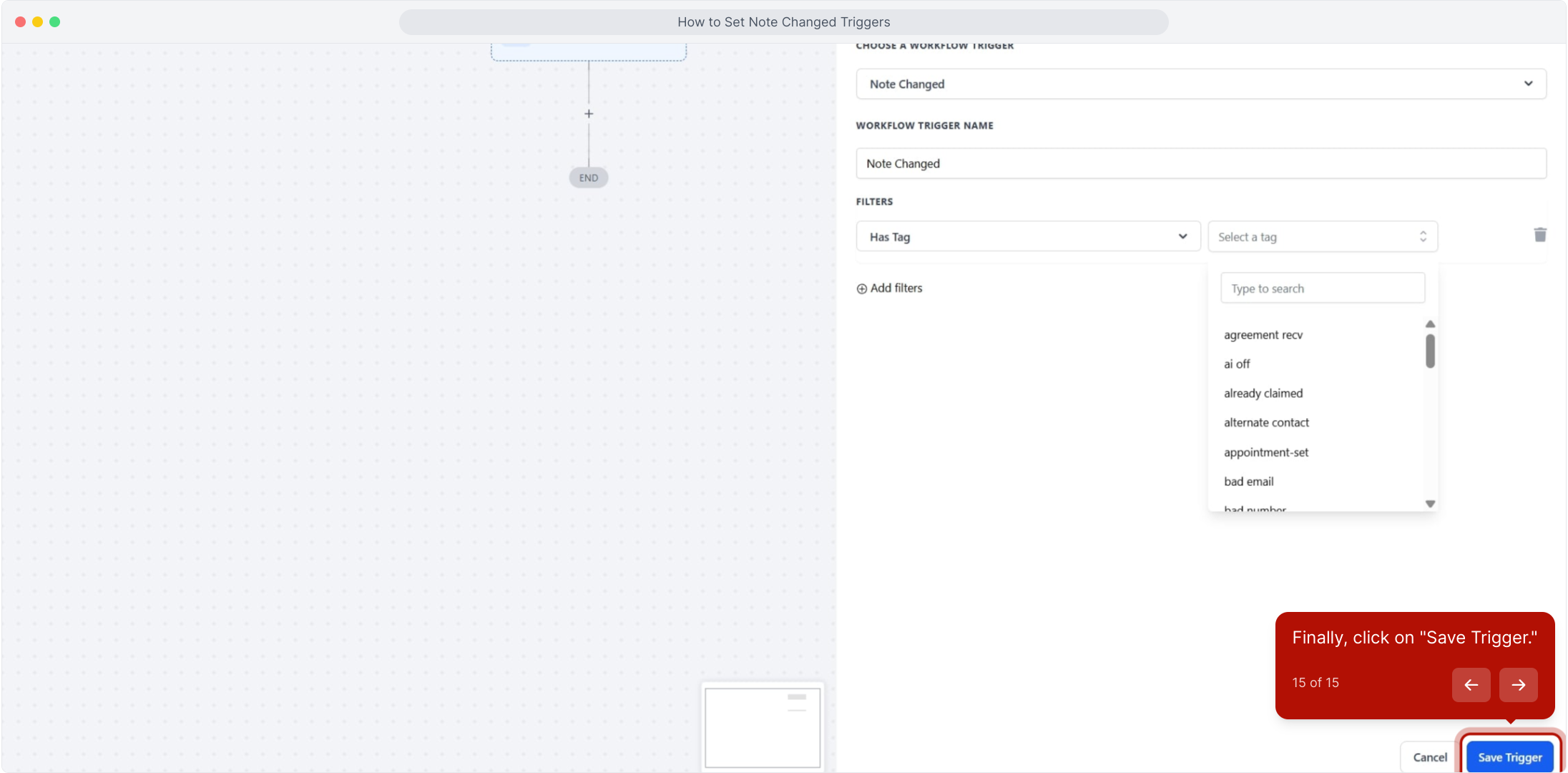This screenshot has height=773, width=1568.
Task: Pick the 'already claimed' tag
Action: [1263, 394]
